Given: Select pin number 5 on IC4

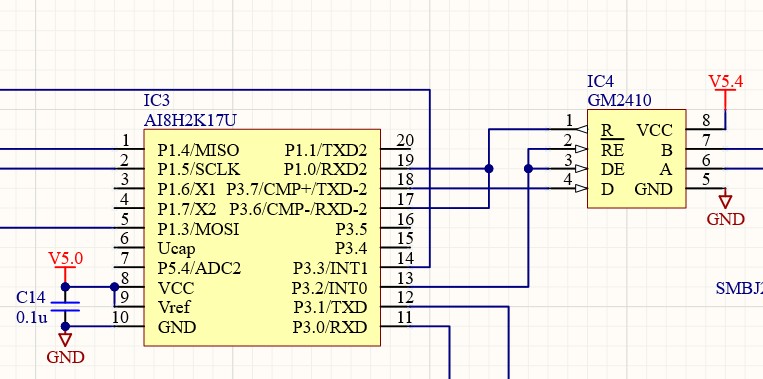Looking at the screenshot, I should point(707,180).
